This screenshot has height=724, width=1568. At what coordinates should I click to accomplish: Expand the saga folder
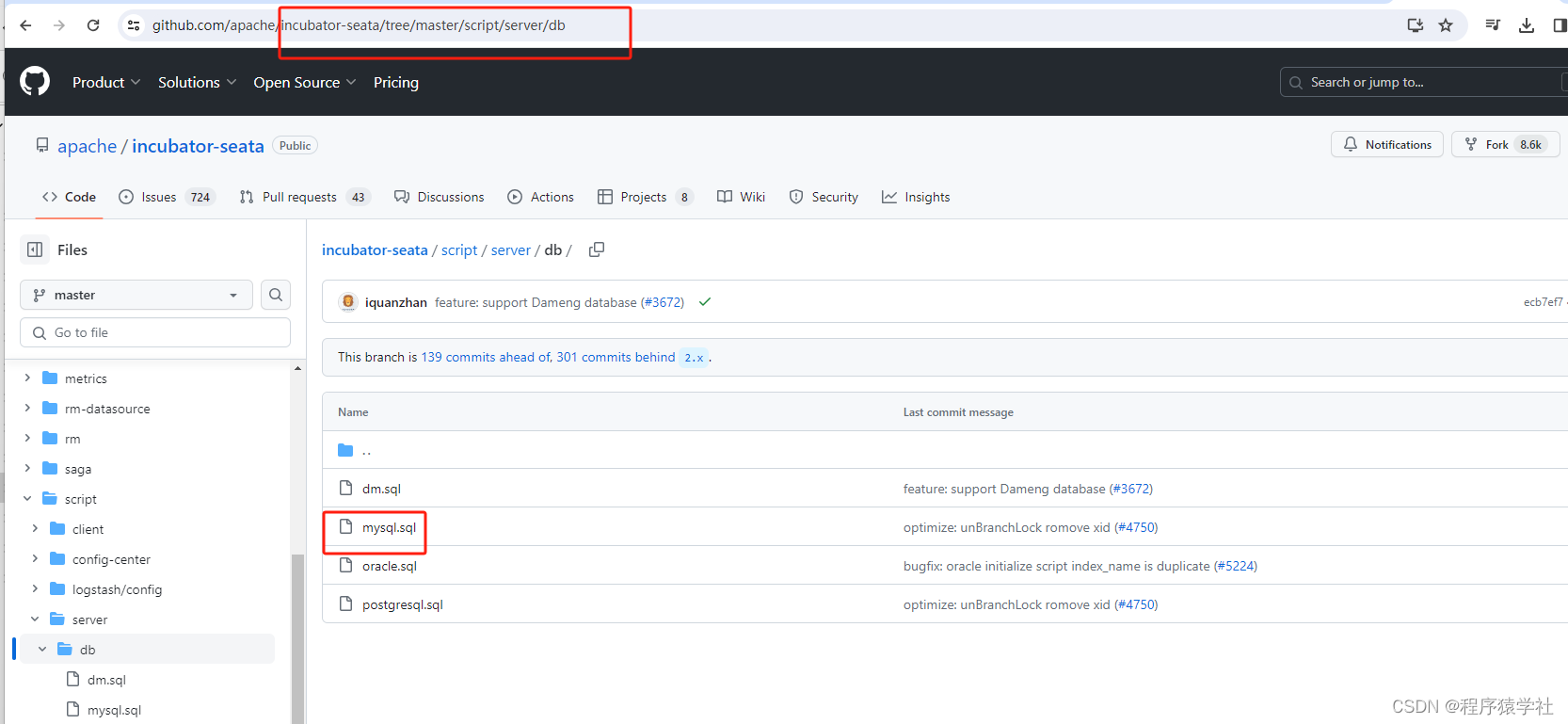click(27, 468)
